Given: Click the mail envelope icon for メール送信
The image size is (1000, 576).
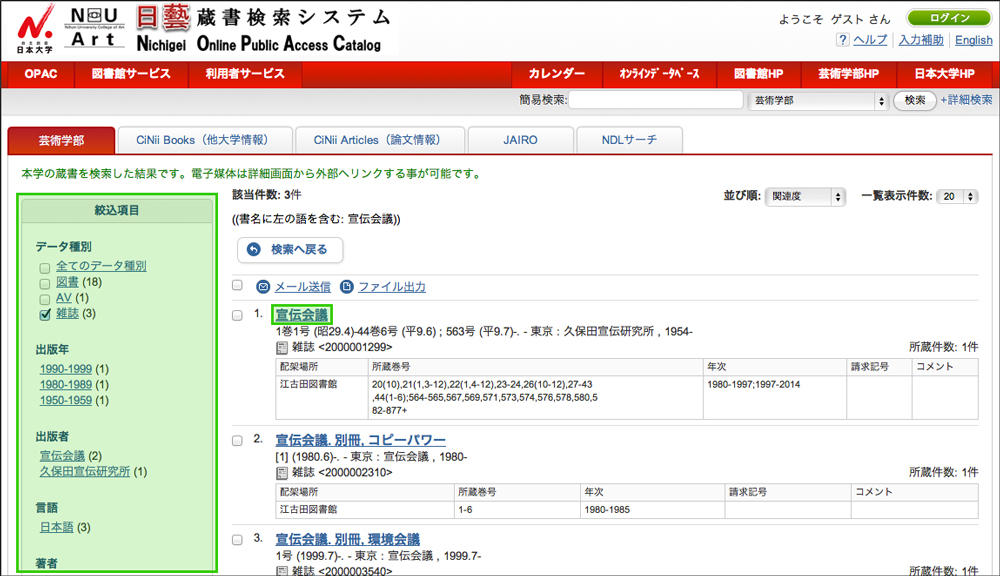Looking at the screenshot, I should (264, 287).
